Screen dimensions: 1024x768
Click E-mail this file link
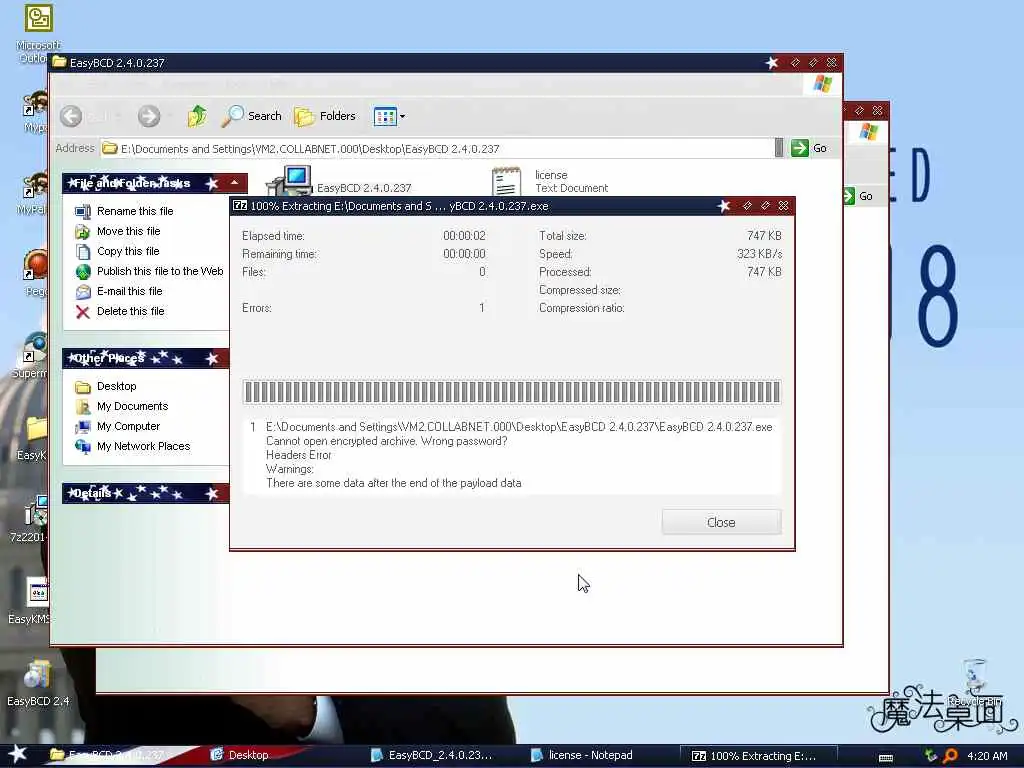[129, 291]
